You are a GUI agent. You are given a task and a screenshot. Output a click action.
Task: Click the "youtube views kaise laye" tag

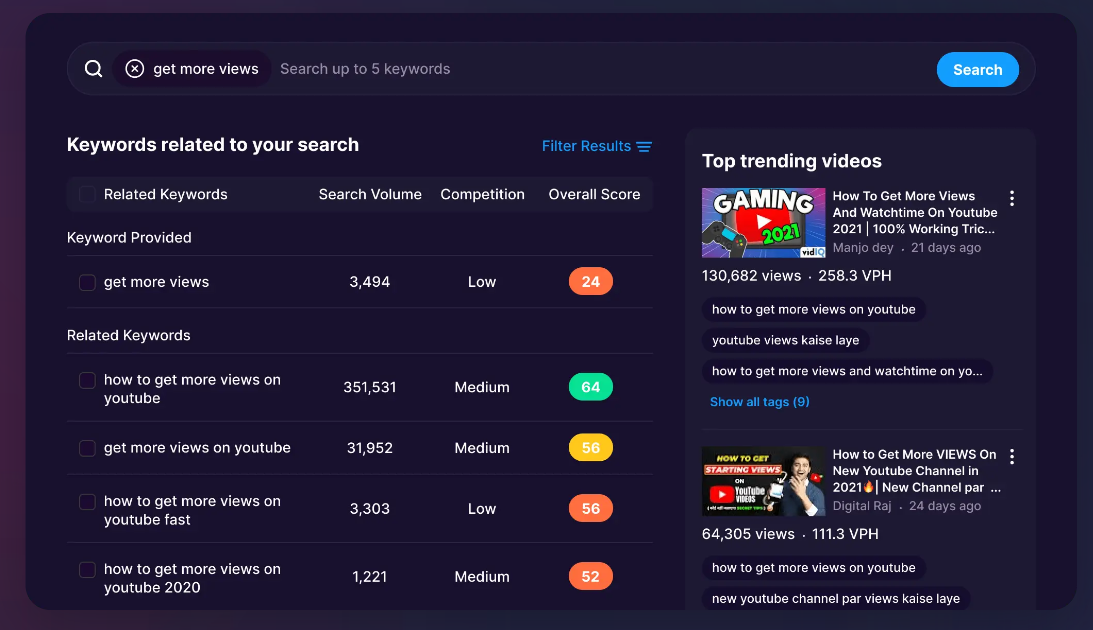click(x=786, y=340)
